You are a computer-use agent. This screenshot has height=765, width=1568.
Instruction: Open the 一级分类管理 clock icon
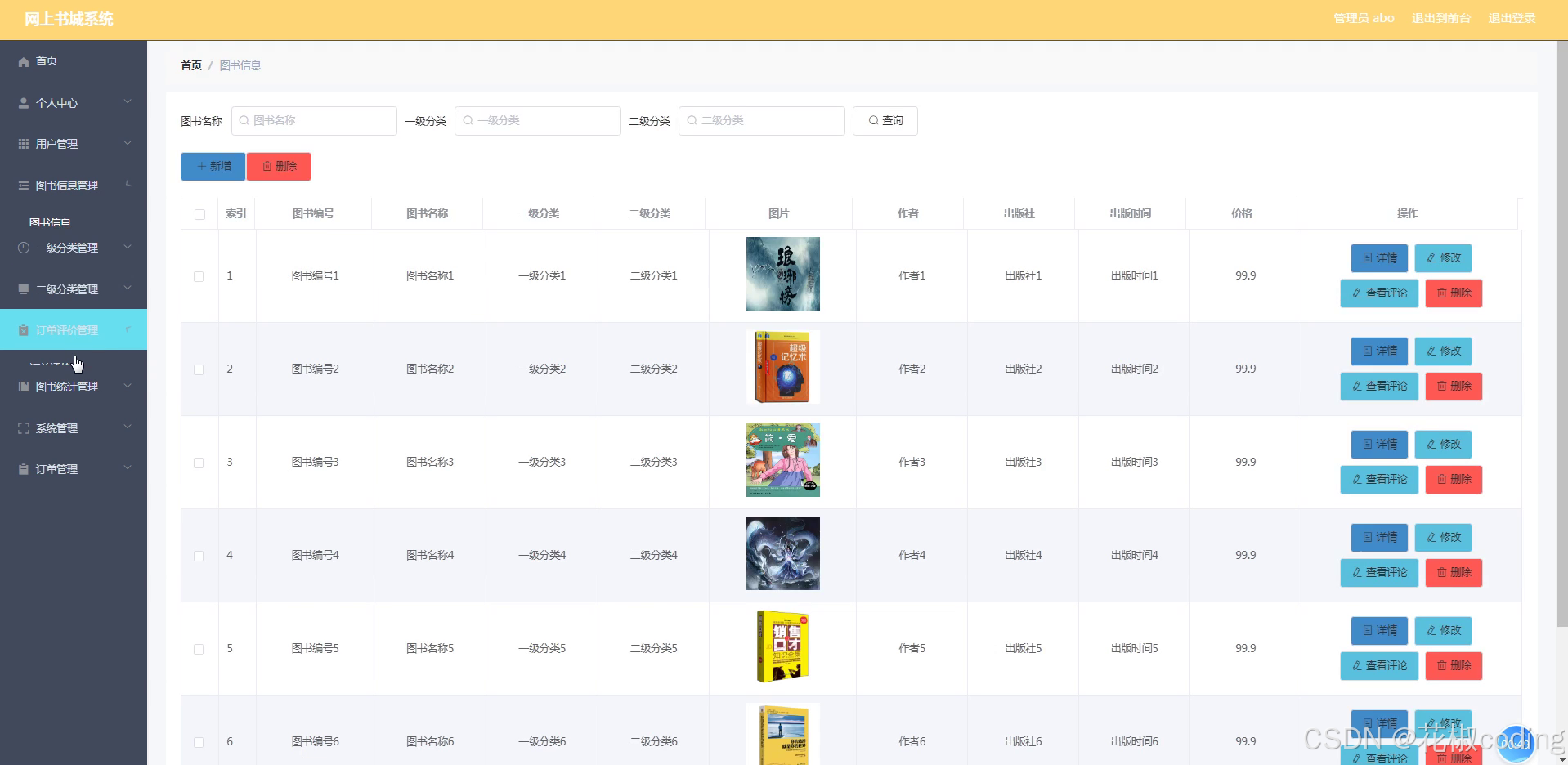click(23, 247)
